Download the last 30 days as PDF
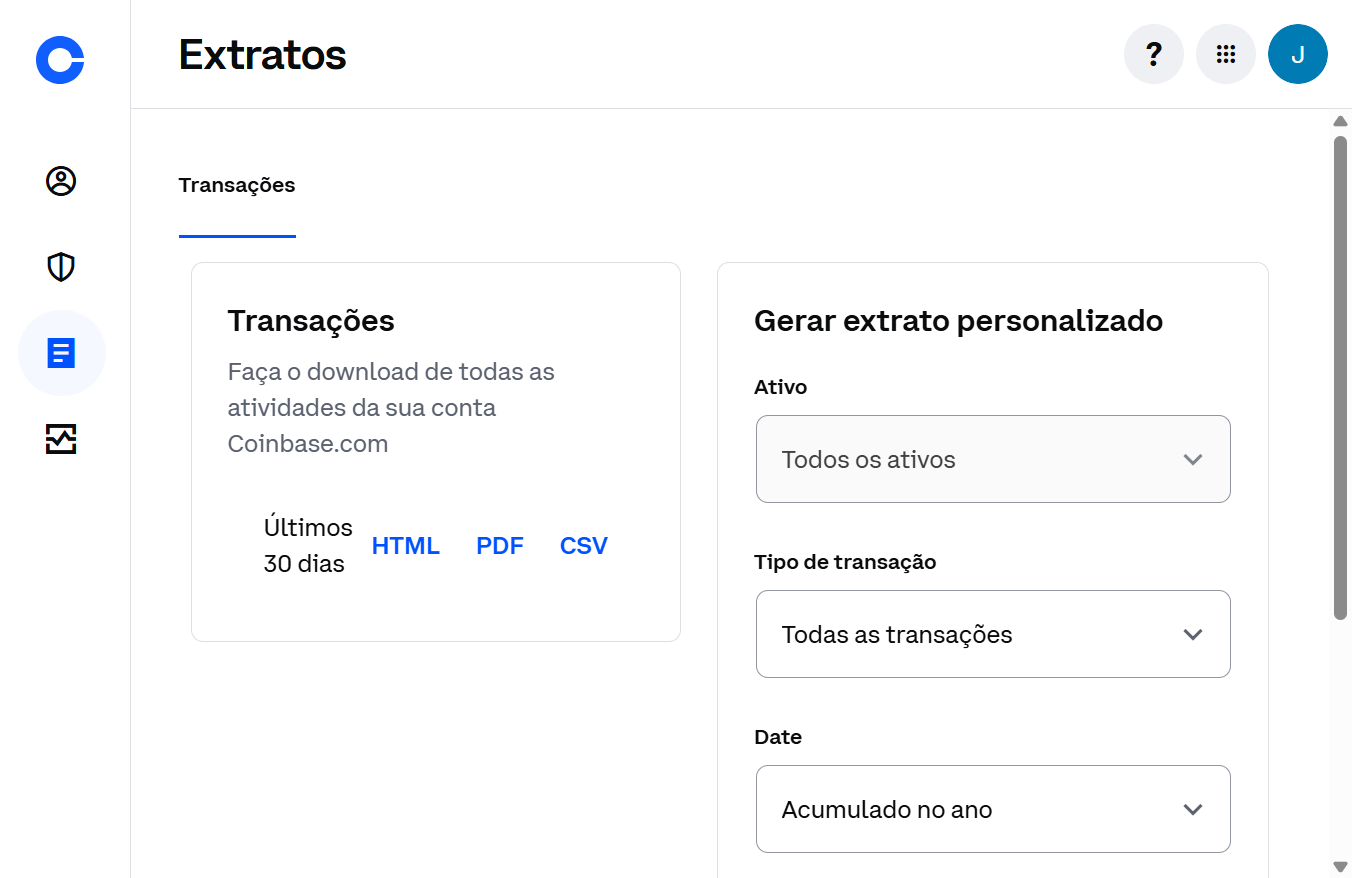The width and height of the screenshot is (1352, 878). point(500,546)
